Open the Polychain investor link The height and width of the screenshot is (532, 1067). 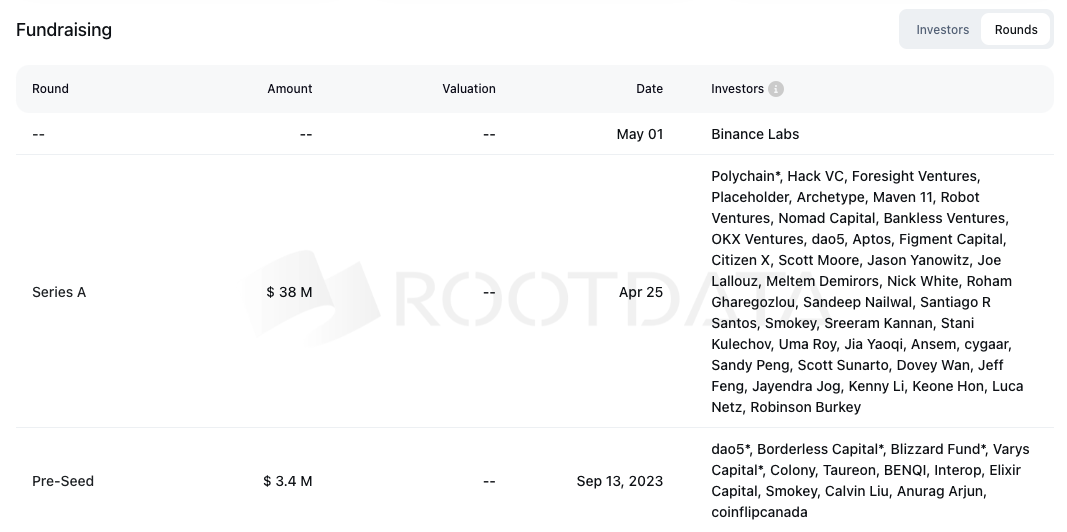[x=746, y=176]
